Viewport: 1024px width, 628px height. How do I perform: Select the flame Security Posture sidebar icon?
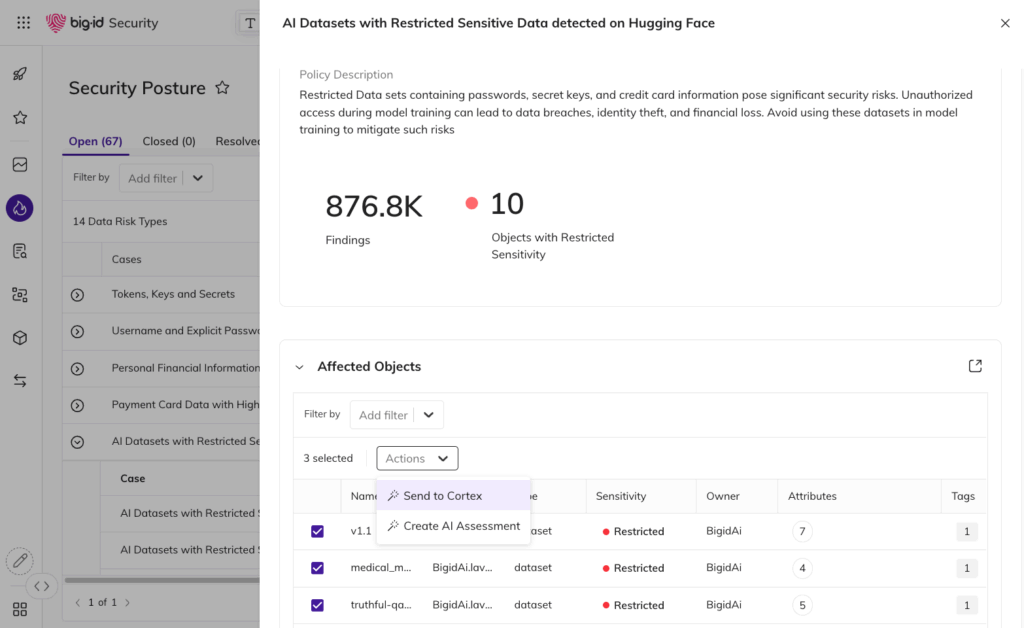[20, 208]
